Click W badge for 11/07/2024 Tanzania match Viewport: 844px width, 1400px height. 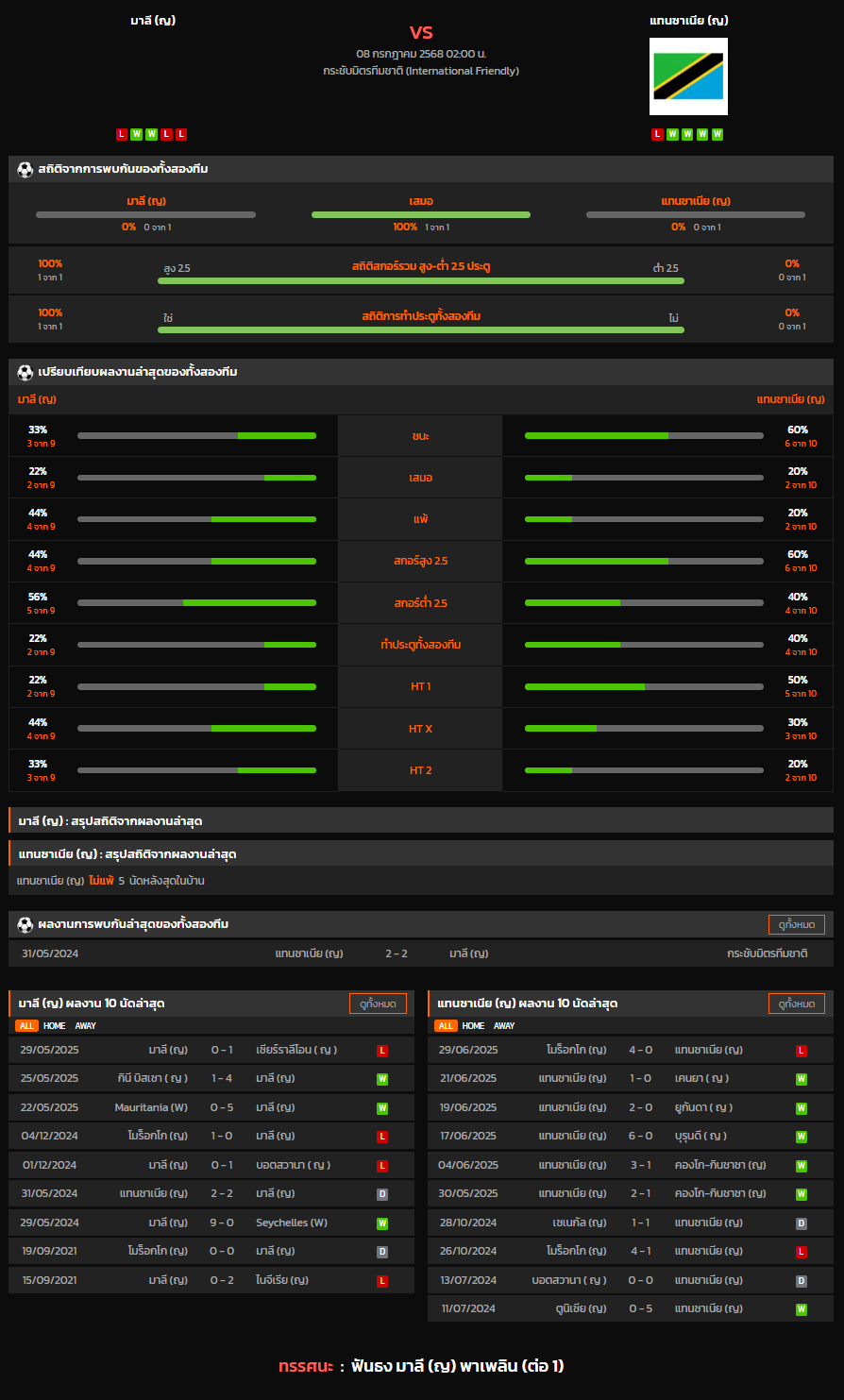tap(802, 1309)
